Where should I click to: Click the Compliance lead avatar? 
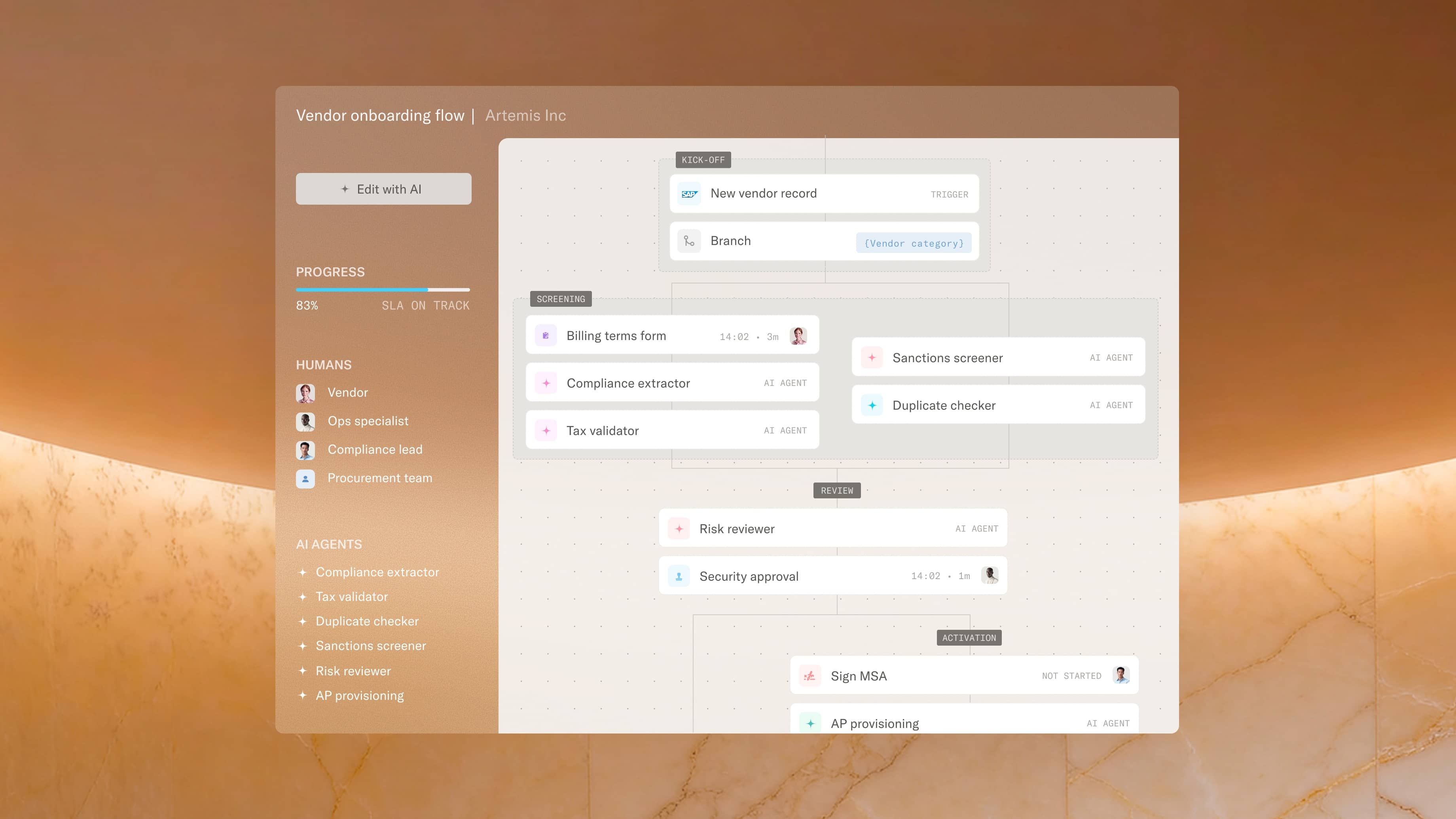coord(305,450)
